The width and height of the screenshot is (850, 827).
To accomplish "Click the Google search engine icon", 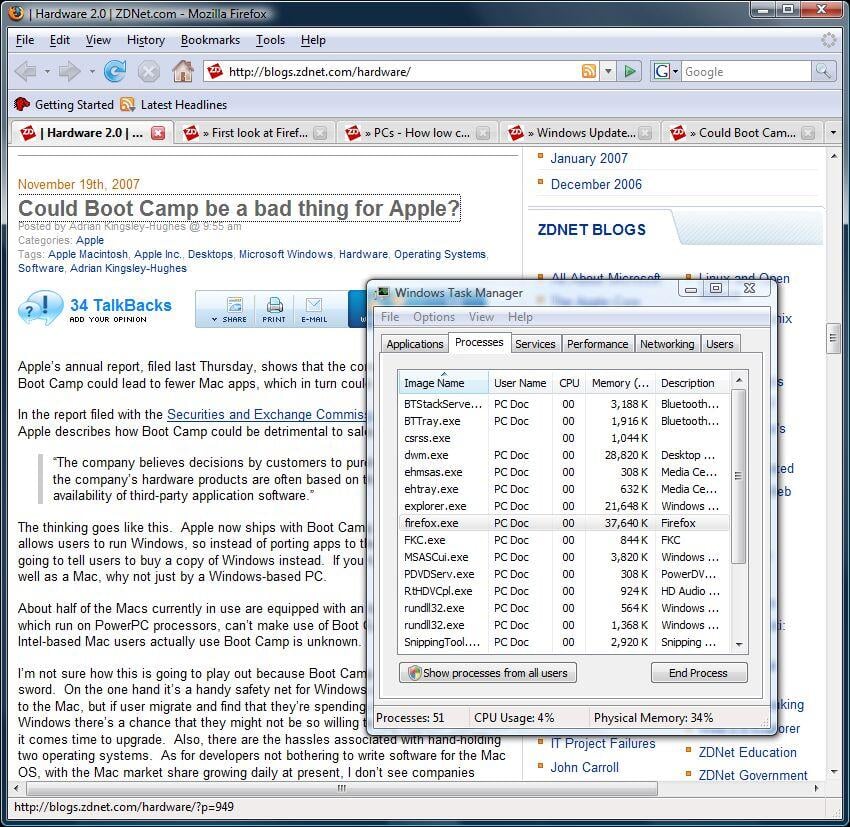I will pos(661,71).
